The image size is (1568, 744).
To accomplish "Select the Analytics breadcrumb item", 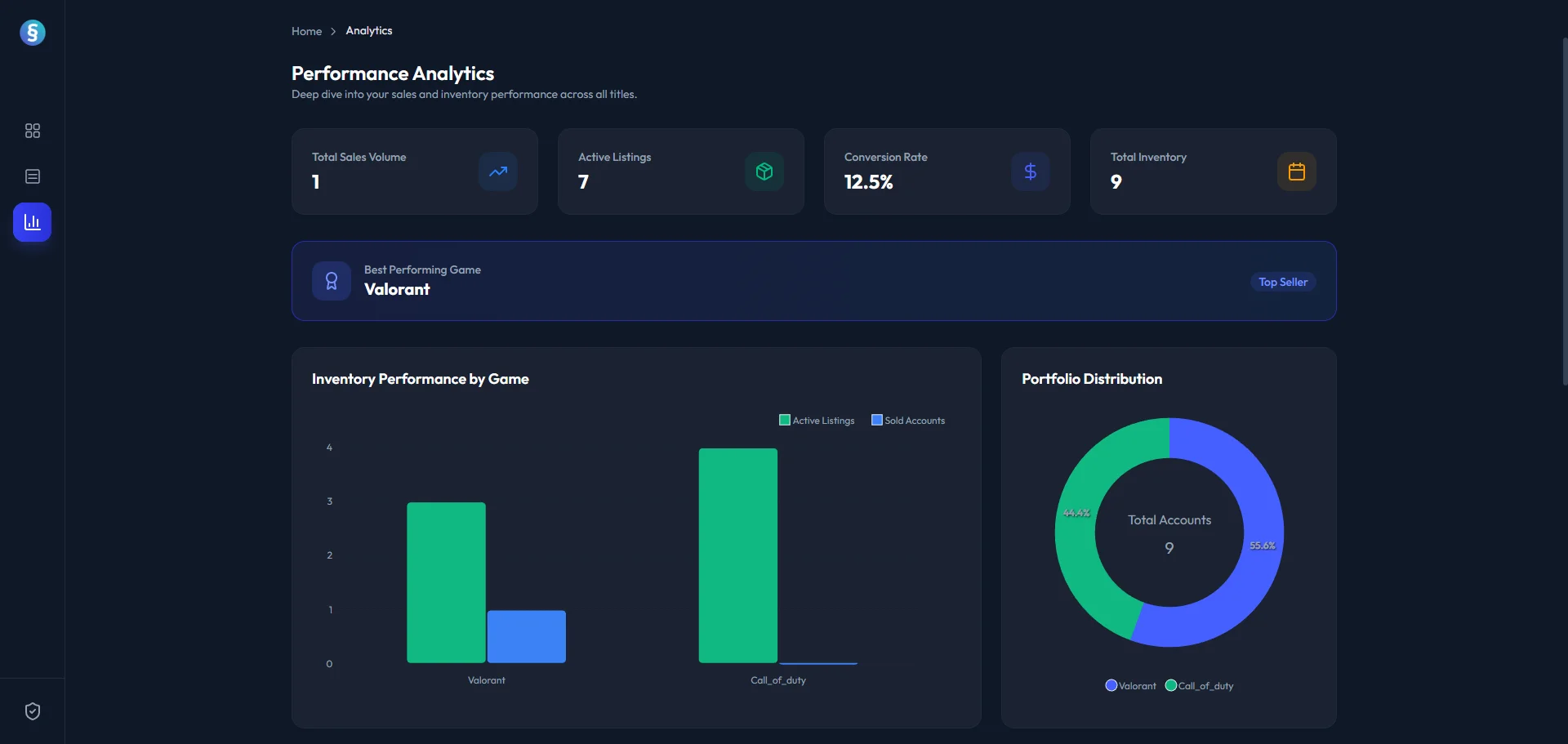I will (368, 30).
